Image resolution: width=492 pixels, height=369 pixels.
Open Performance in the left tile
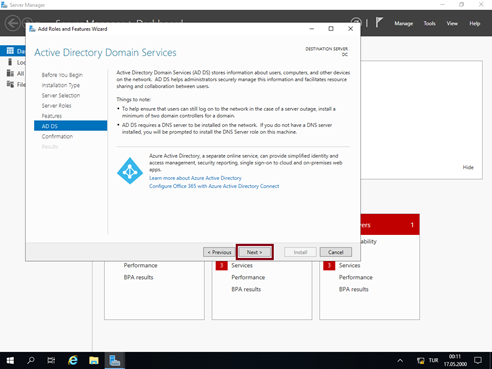140,265
